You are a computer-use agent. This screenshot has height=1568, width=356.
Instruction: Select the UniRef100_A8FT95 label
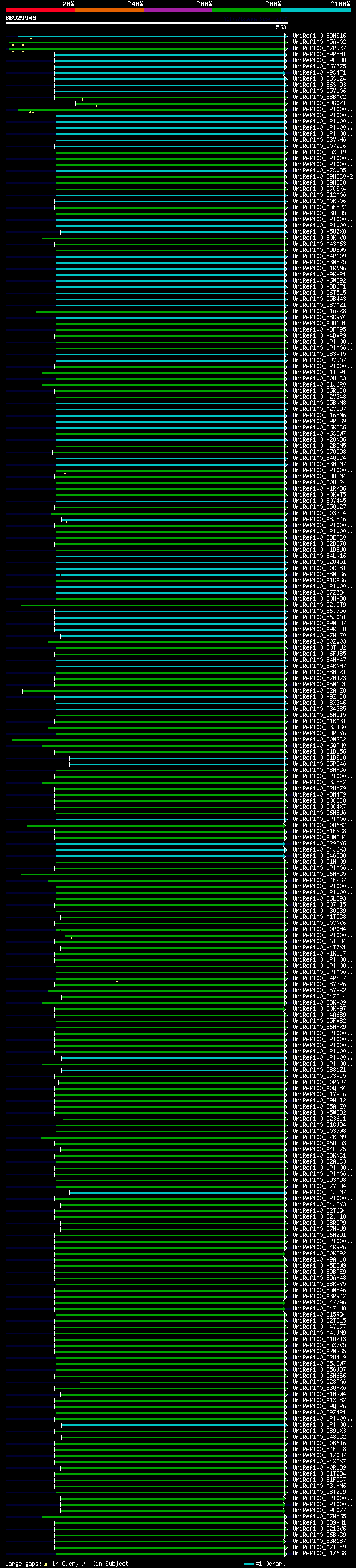(x=319, y=329)
